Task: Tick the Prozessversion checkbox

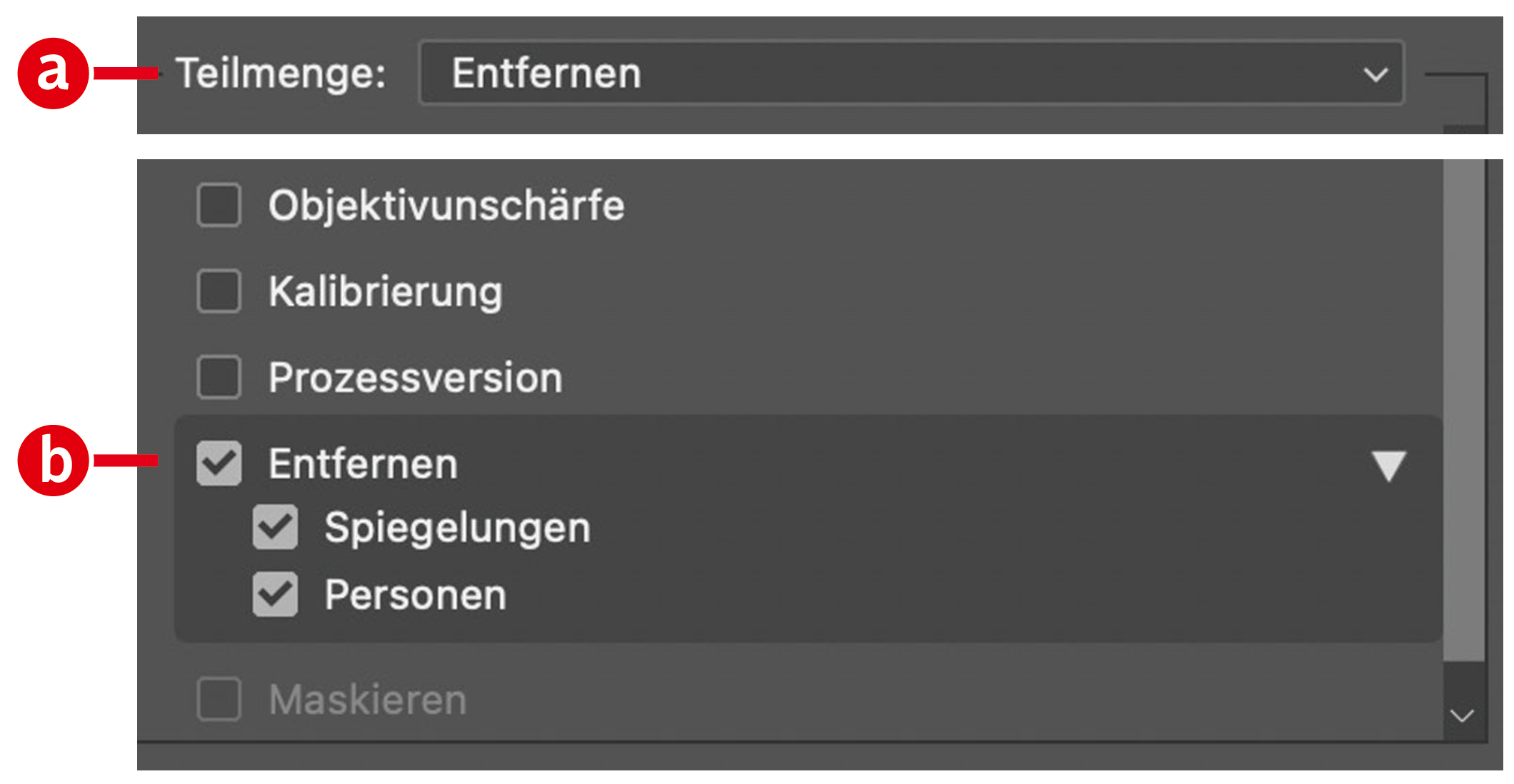Action: [x=219, y=377]
